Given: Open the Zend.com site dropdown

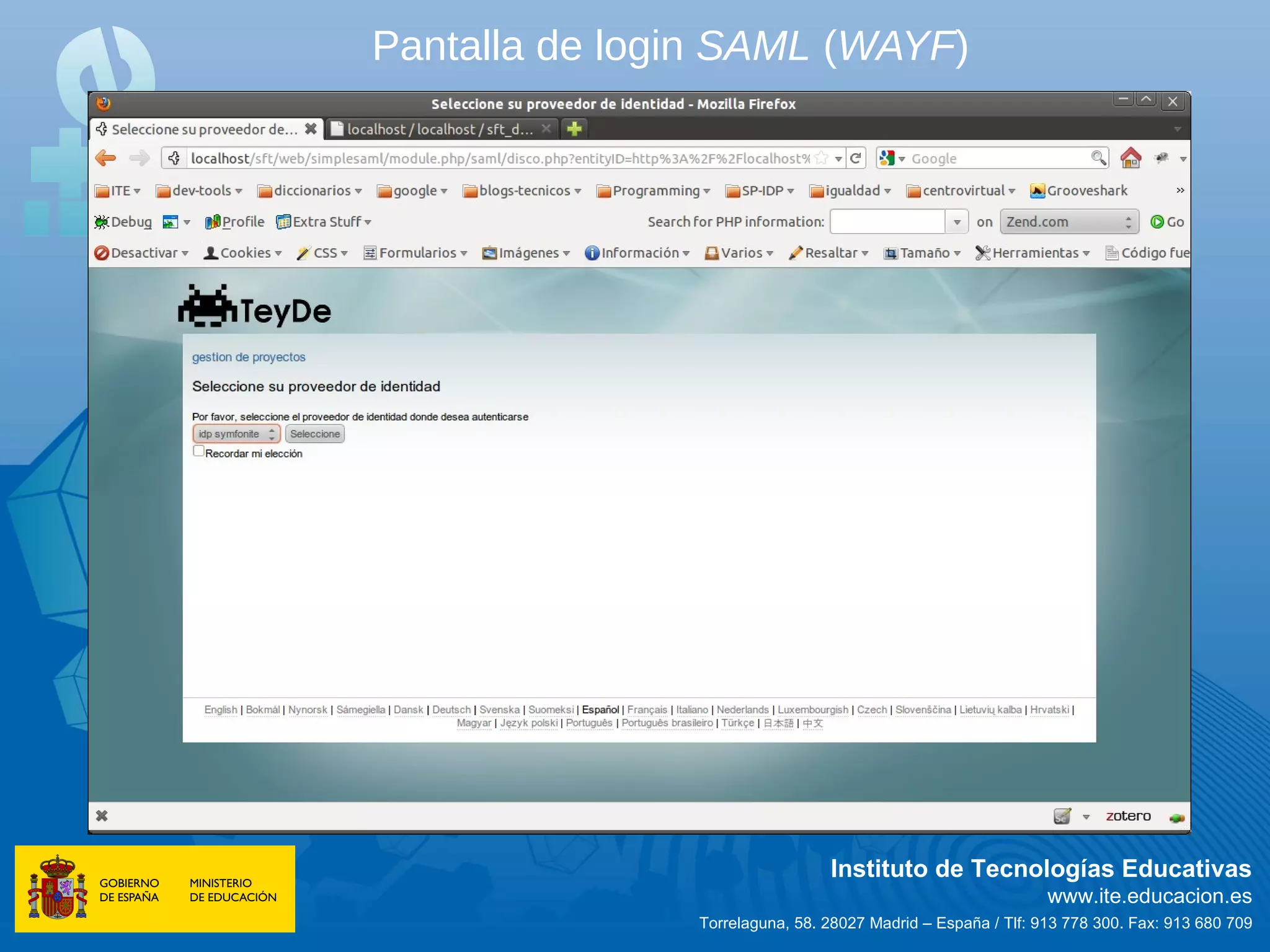Looking at the screenshot, I should 1069,222.
